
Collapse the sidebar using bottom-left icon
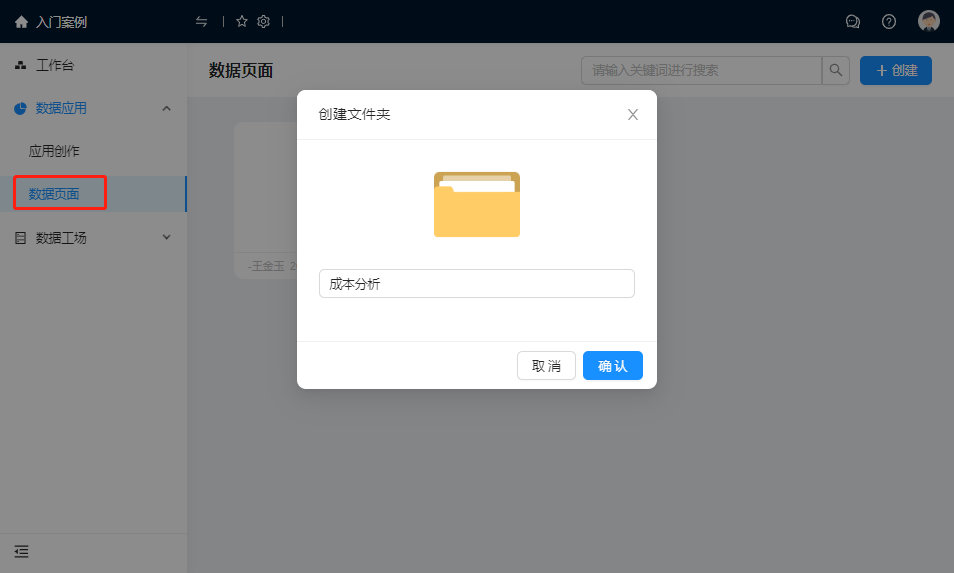[21, 551]
